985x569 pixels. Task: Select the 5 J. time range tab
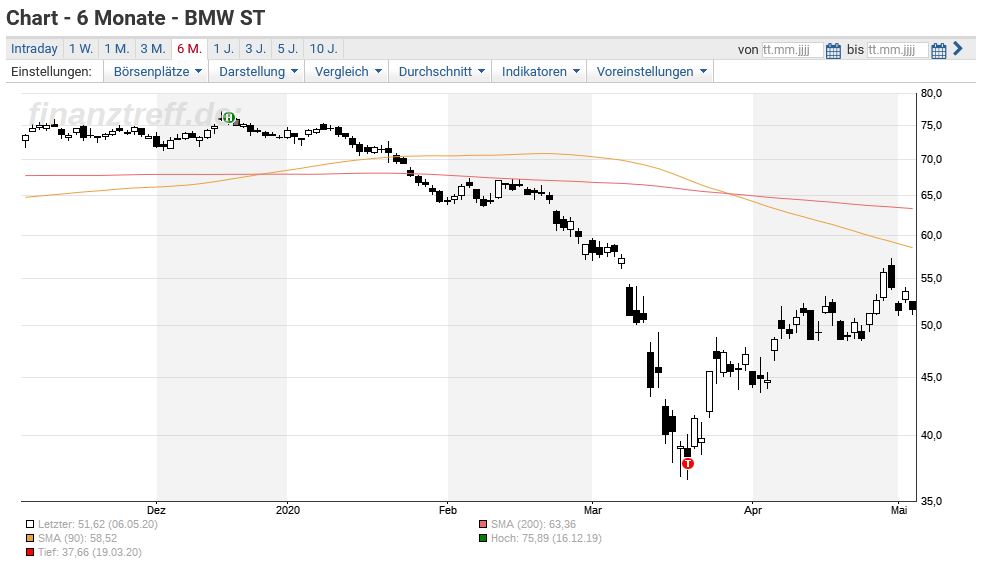pyautogui.click(x=288, y=49)
